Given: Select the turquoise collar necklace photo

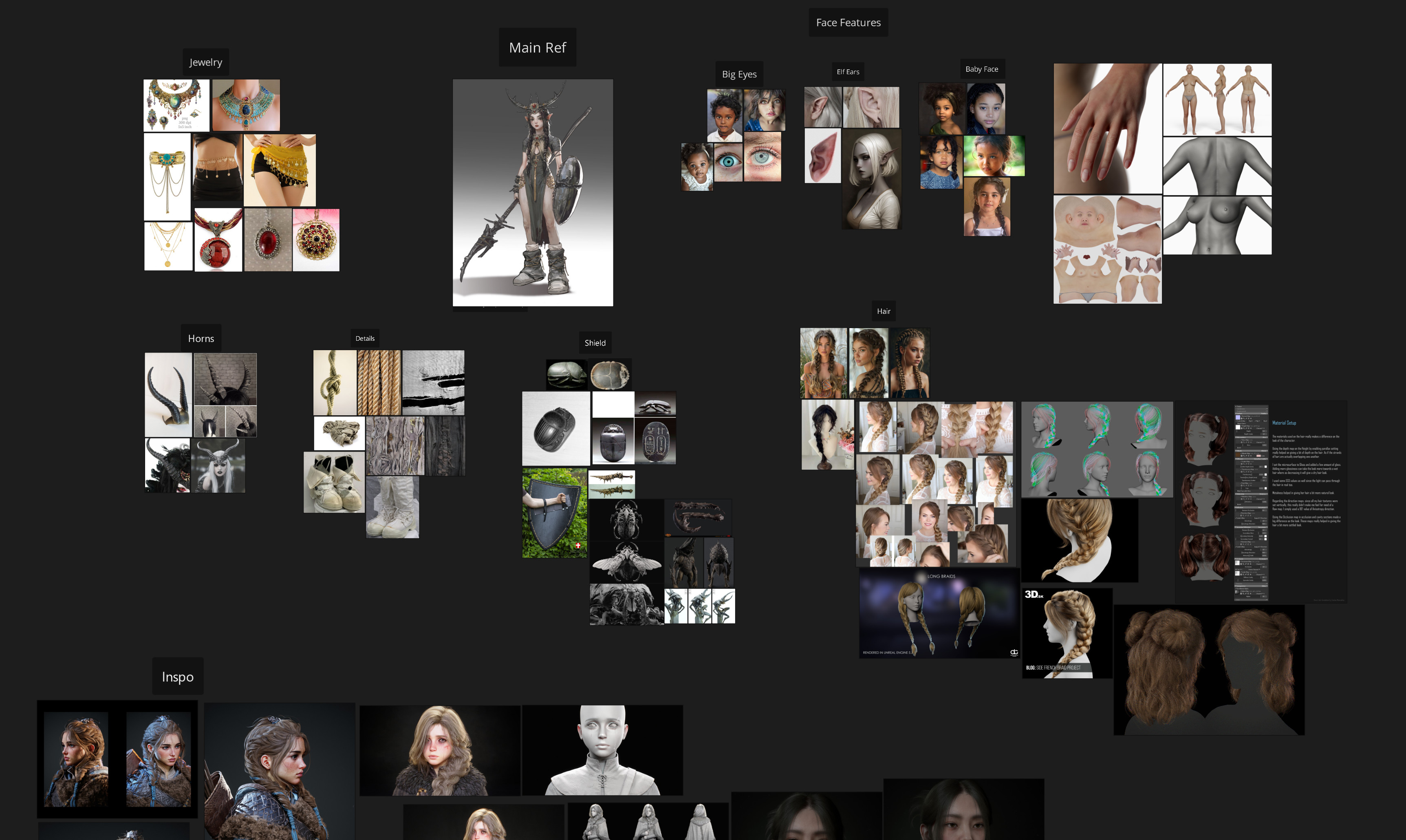Looking at the screenshot, I should point(246,105).
